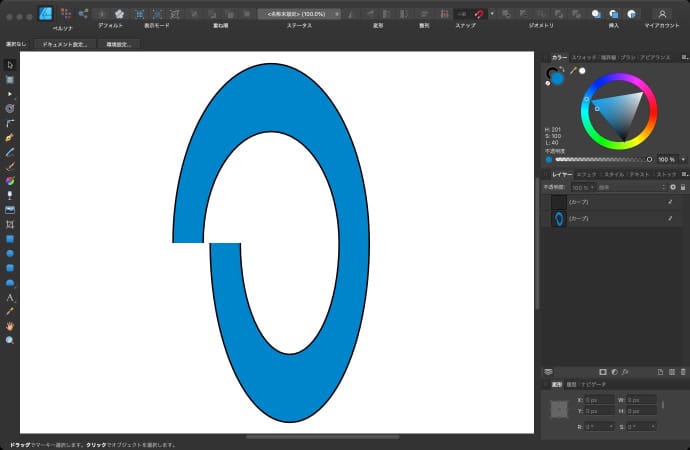Select the Move tool arrow
This screenshot has width=690, height=450.
10,64
